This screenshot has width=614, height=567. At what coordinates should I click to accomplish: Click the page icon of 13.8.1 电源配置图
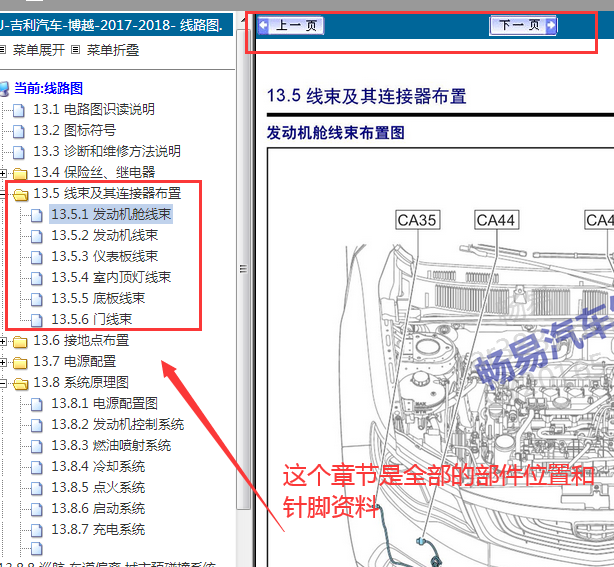36,404
